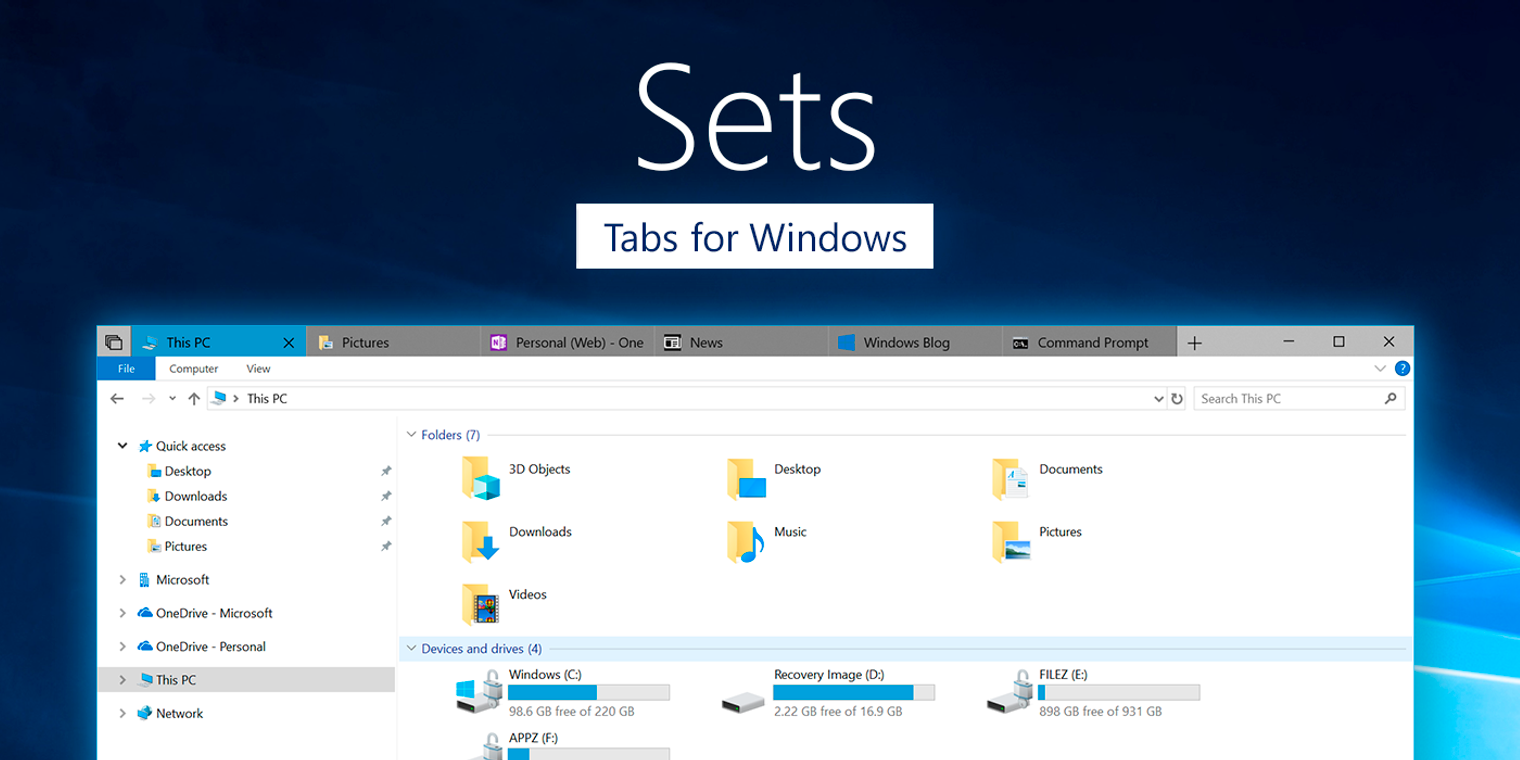1520x760 pixels.
Task: Open the View ribbon tab
Action: (258, 369)
